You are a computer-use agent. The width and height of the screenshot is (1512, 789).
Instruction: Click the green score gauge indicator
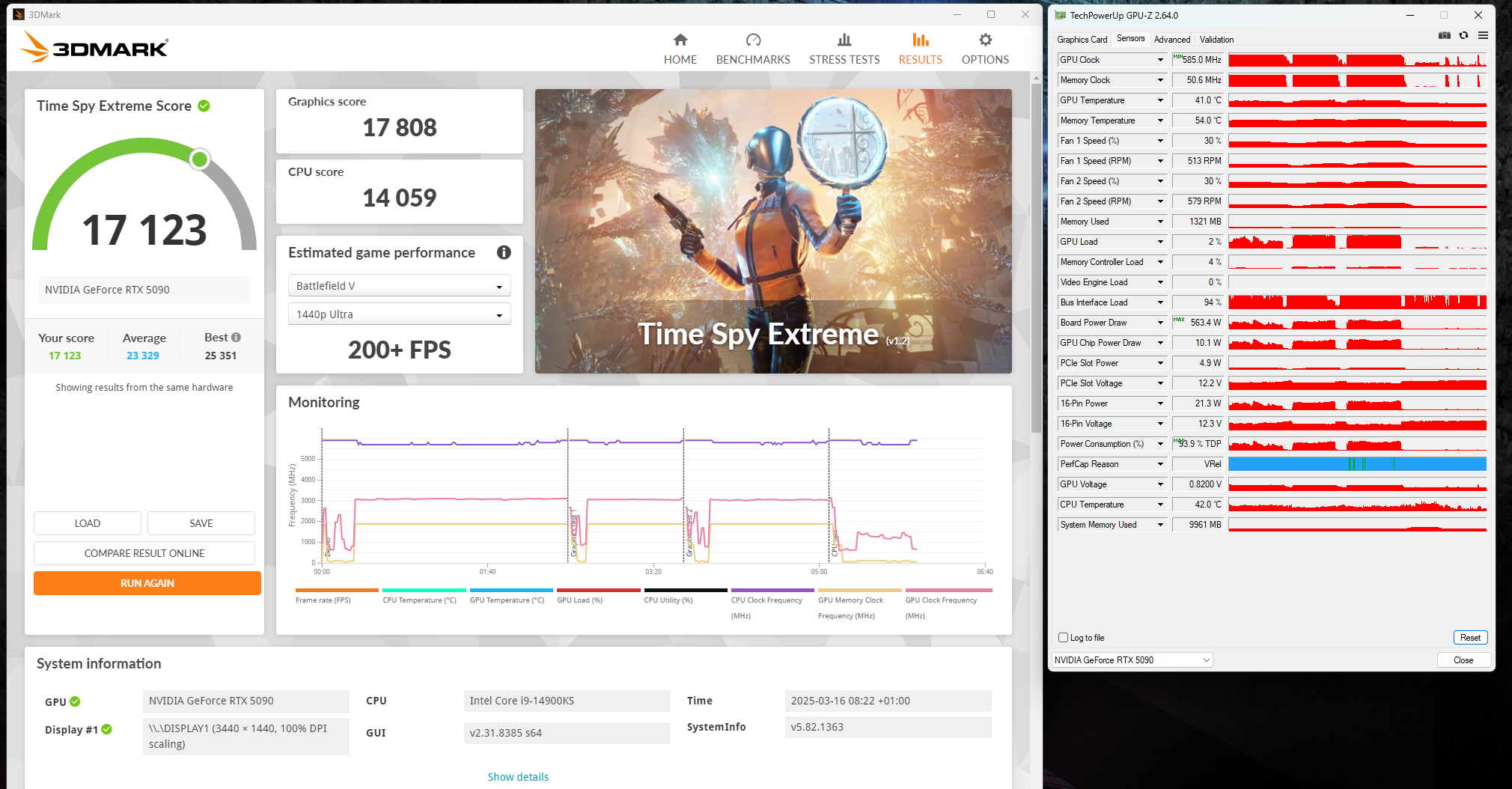(x=198, y=159)
